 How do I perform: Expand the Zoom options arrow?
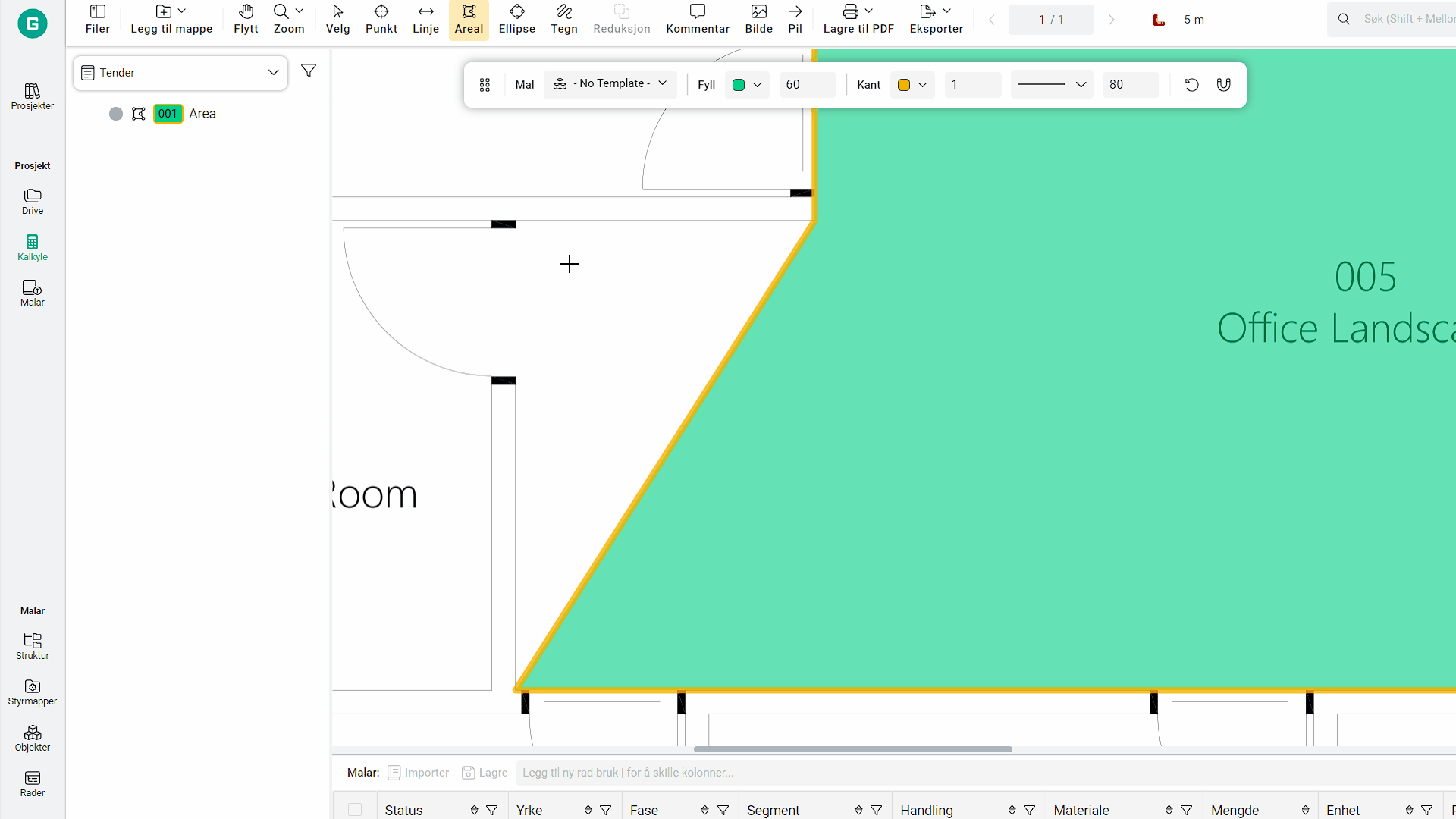tap(300, 11)
